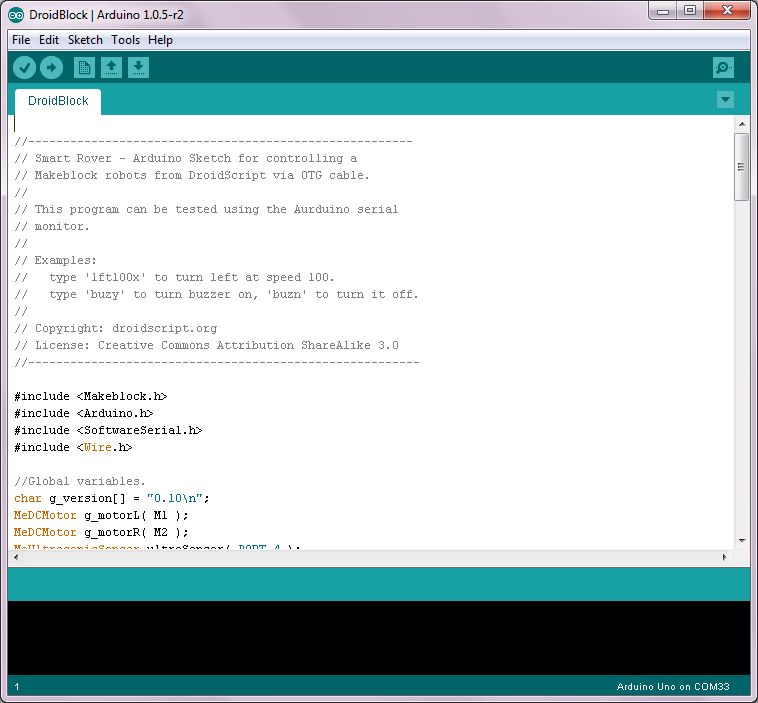758x703 pixels.
Task: Open the Help menu
Action: (160, 40)
